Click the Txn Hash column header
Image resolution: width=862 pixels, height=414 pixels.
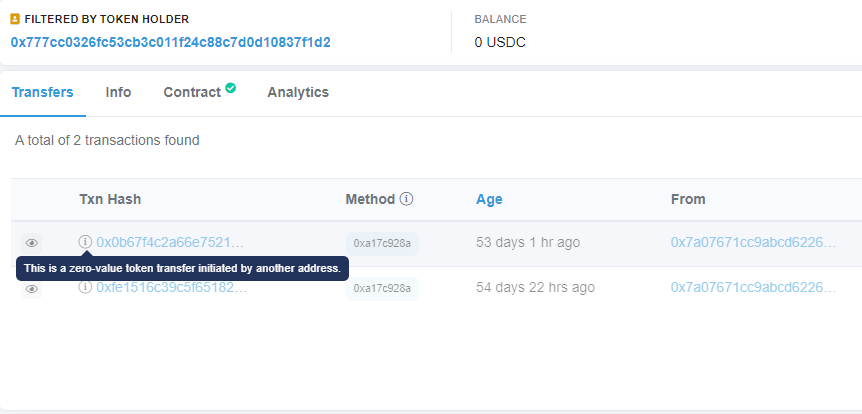pos(110,199)
